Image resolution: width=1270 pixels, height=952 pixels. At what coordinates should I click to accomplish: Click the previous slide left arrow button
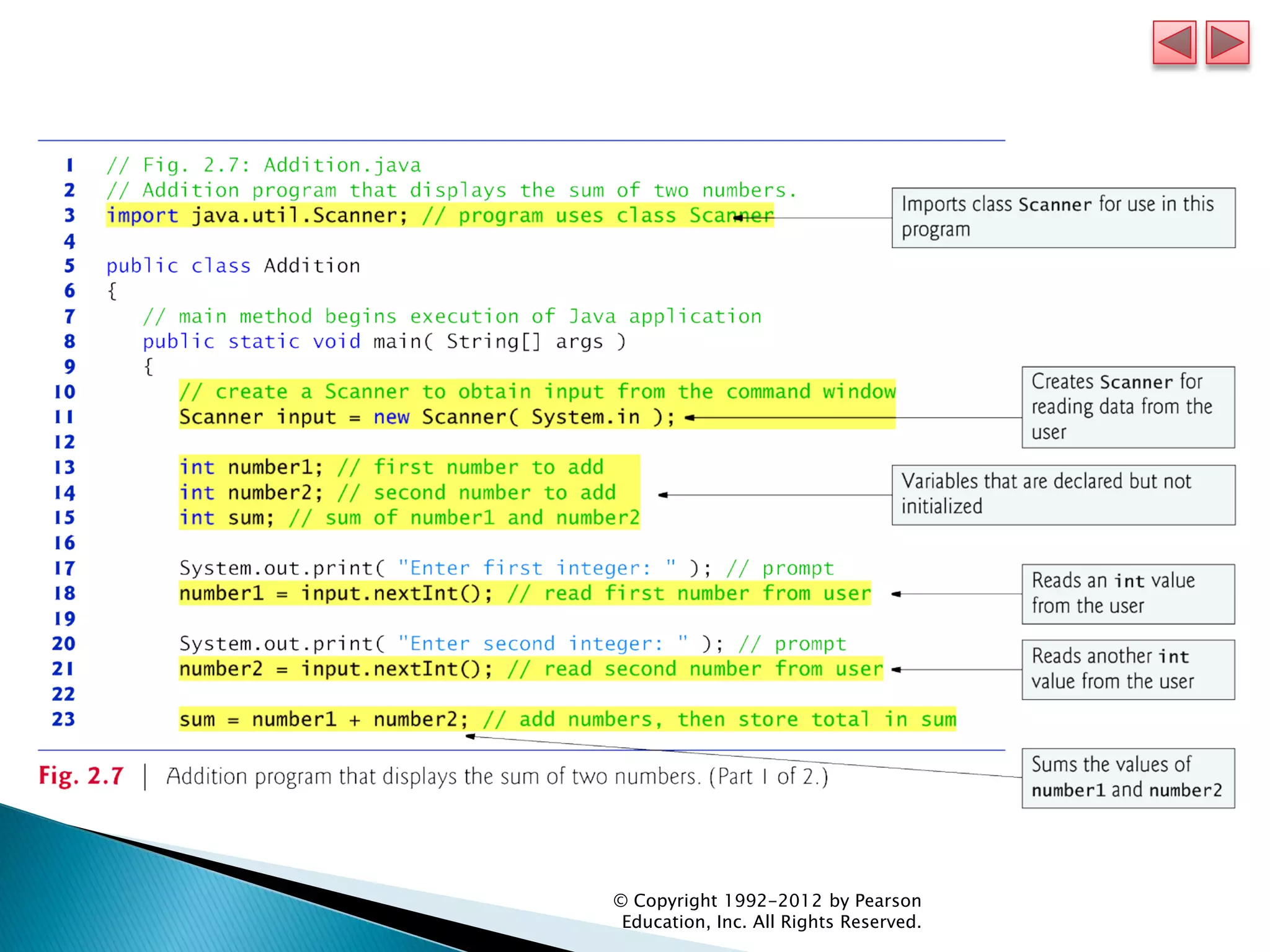coord(1174,43)
